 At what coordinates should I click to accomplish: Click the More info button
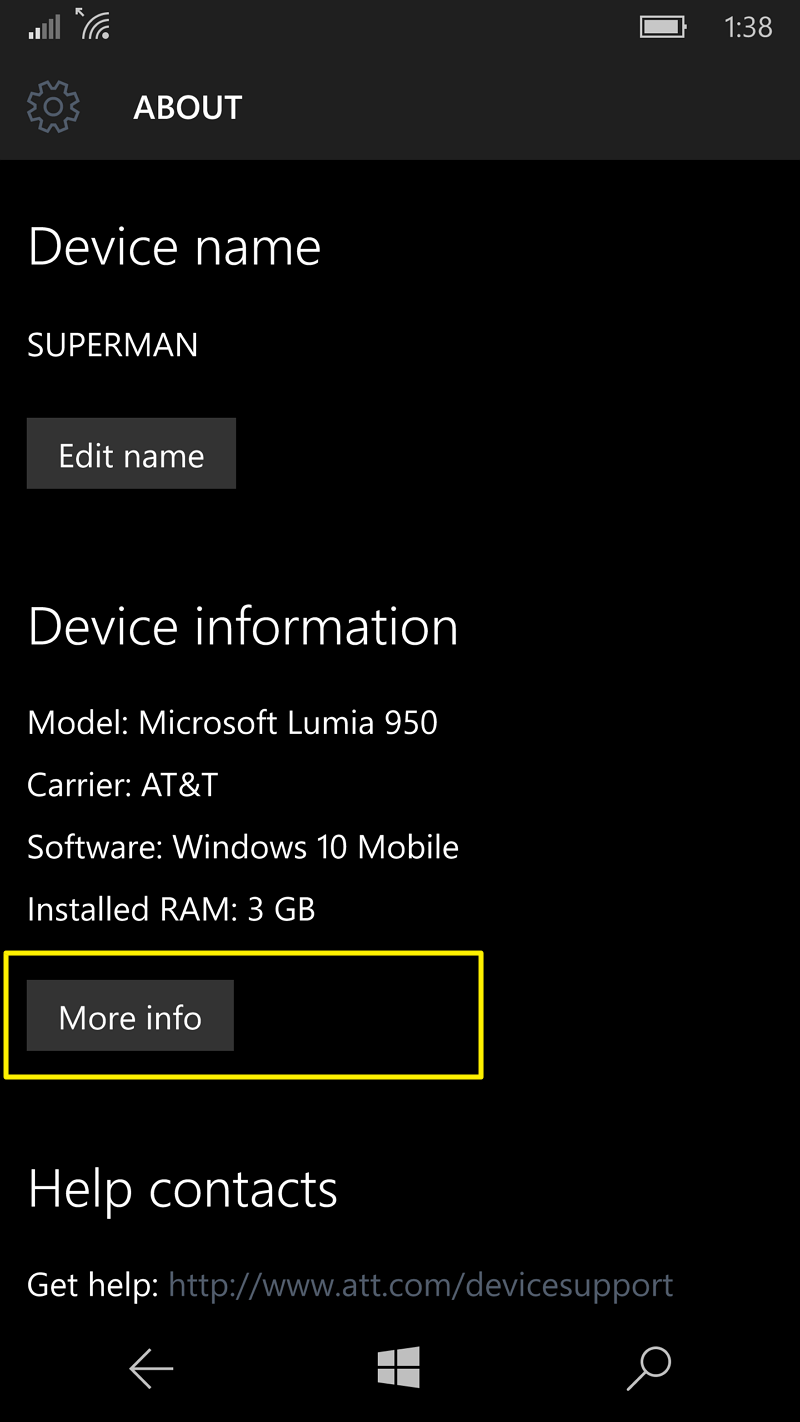(x=129, y=1015)
